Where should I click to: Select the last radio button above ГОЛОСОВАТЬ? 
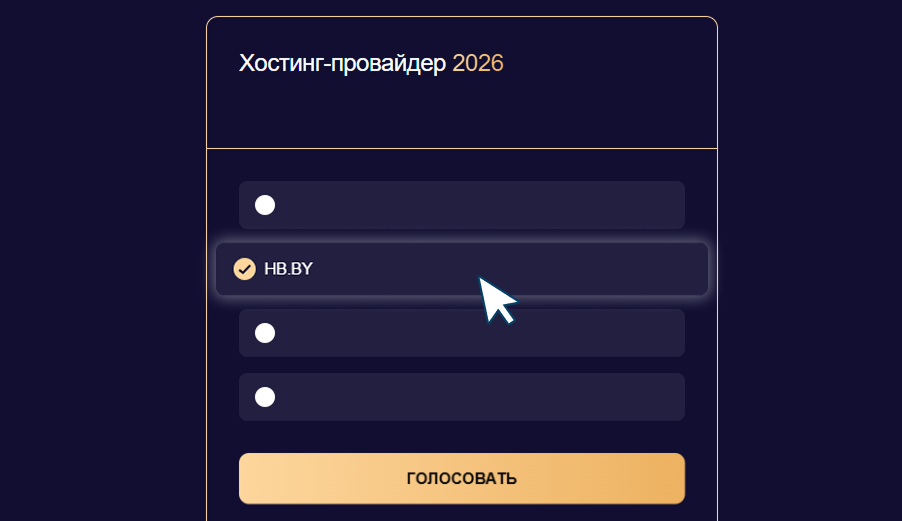click(265, 397)
